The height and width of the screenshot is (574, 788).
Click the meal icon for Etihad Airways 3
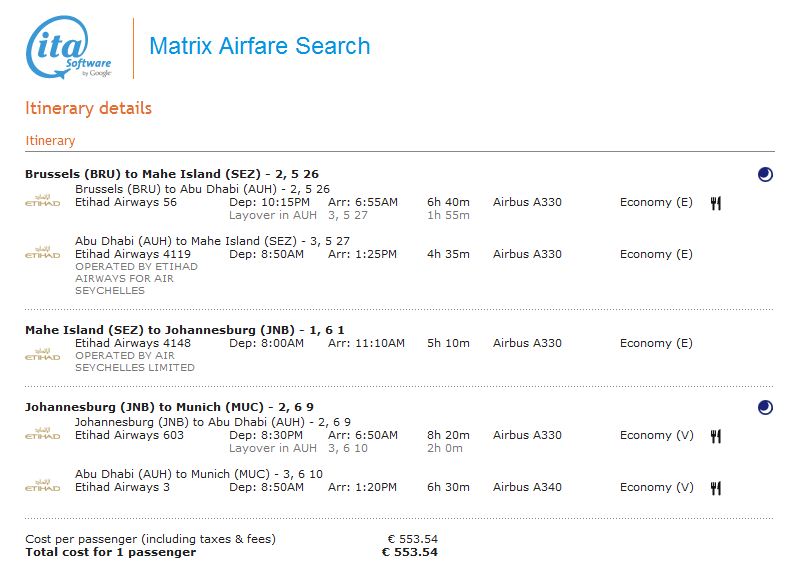pyautogui.click(x=716, y=488)
